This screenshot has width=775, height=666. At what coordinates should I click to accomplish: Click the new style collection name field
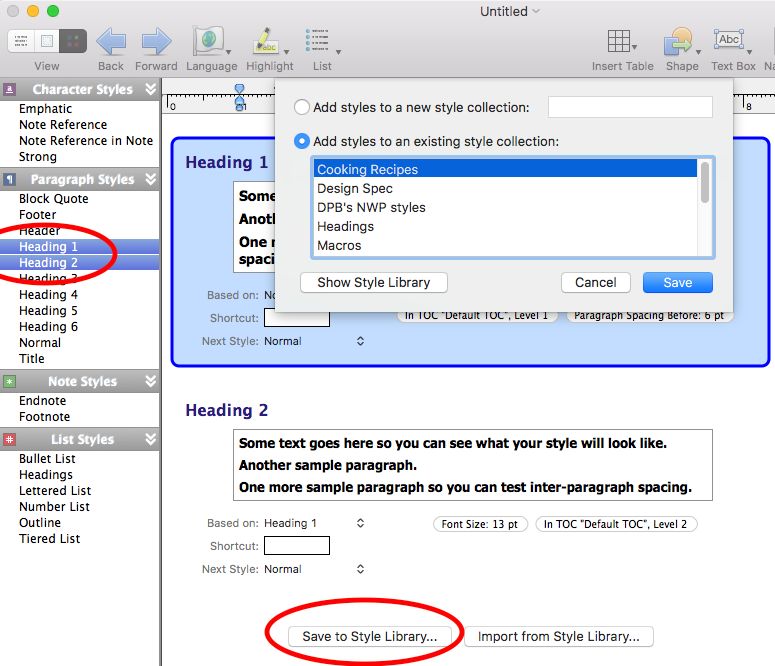tap(630, 107)
